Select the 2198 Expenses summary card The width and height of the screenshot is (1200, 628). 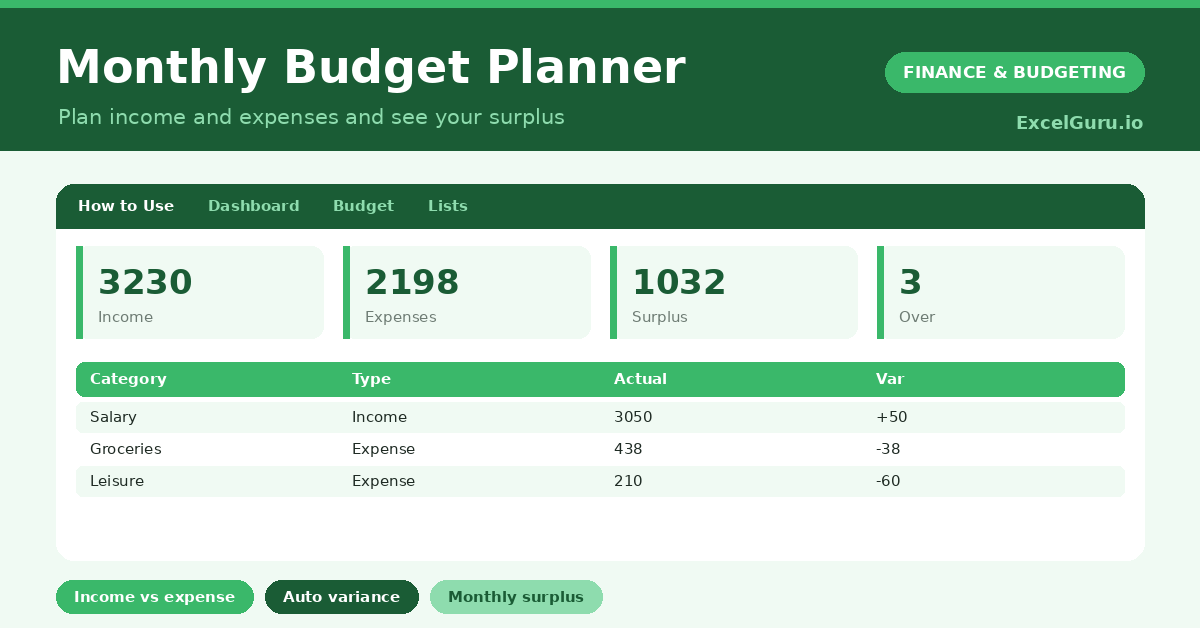click(x=467, y=293)
